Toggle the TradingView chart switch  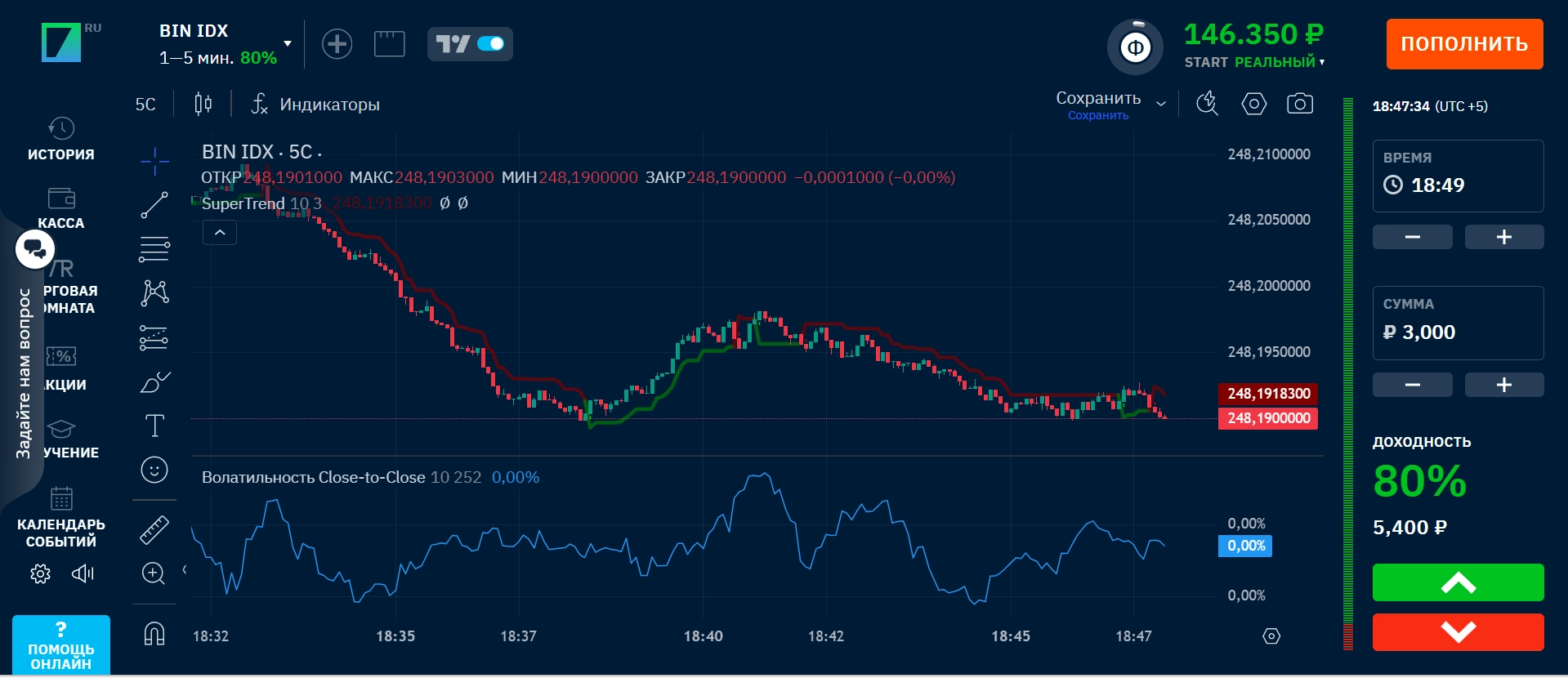pos(490,44)
